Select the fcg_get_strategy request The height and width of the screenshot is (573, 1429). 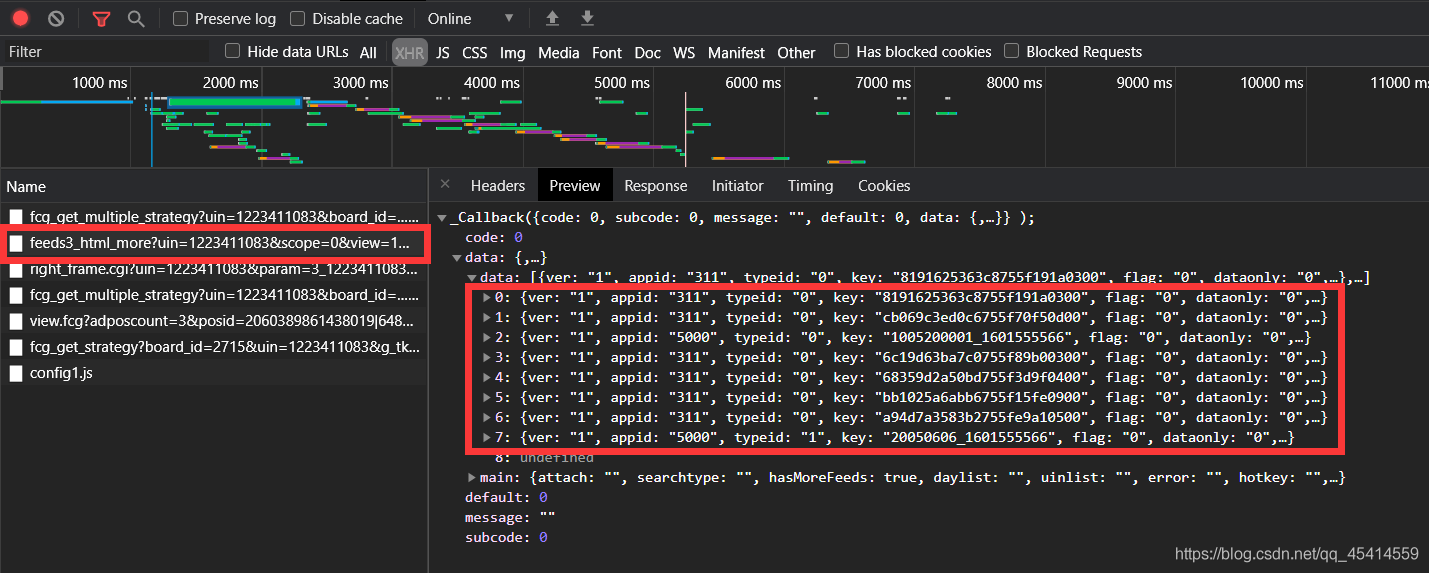pos(214,347)
